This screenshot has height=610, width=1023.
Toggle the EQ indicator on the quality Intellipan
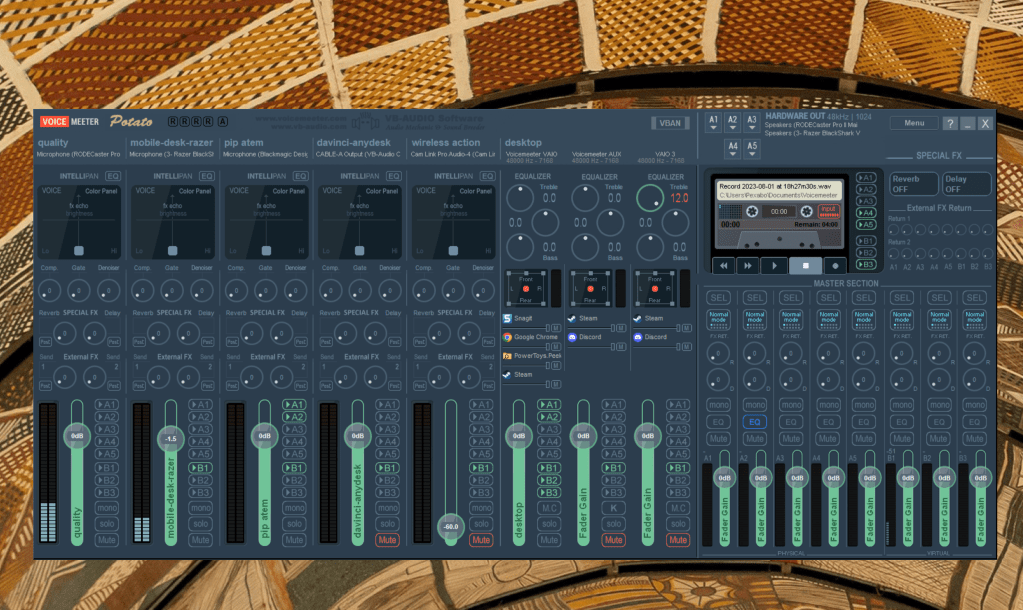coord(113,176)
